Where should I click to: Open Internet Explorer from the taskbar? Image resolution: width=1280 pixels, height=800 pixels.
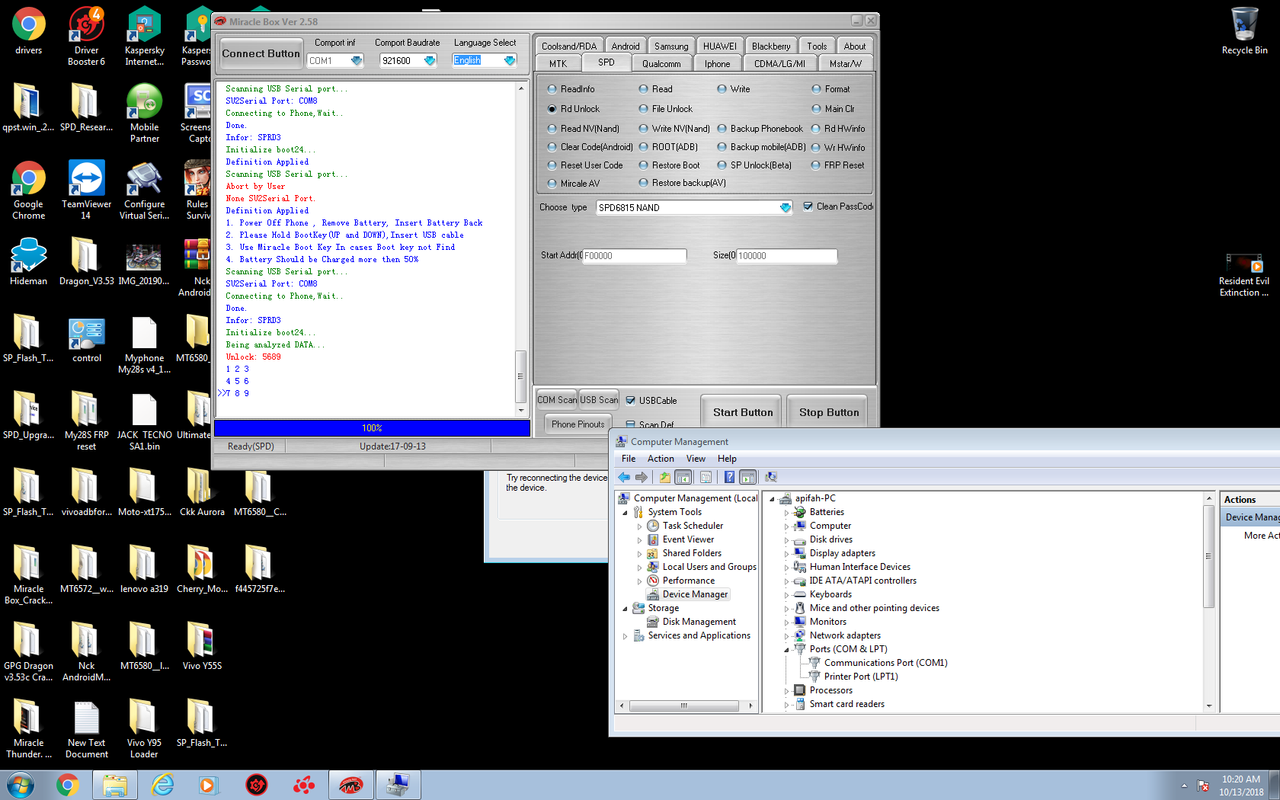pyautogui.click(x=162, y=784)
